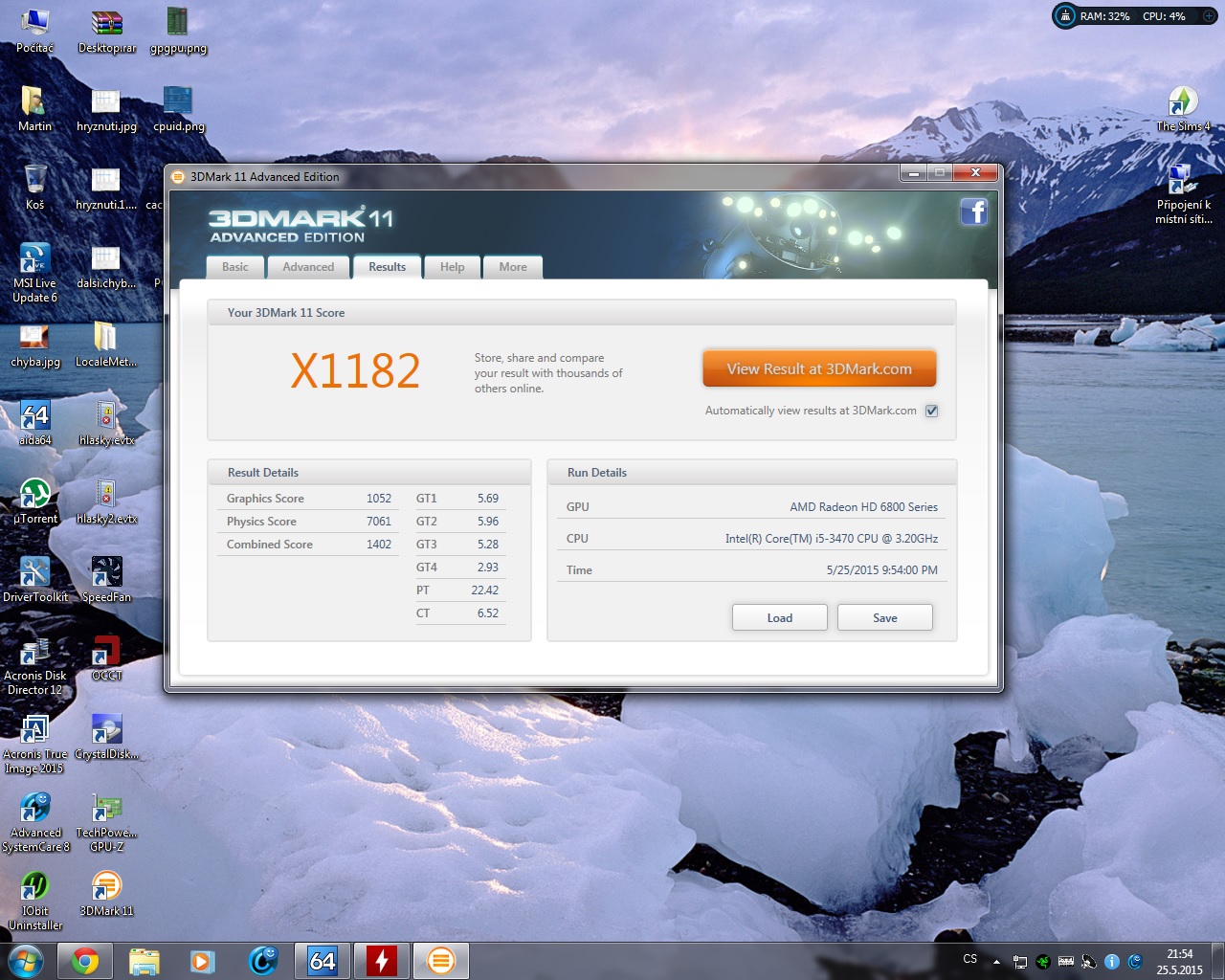
Task: Open the Počítač desktop icon
Action: pyautogui.click(x=35, y=31)
